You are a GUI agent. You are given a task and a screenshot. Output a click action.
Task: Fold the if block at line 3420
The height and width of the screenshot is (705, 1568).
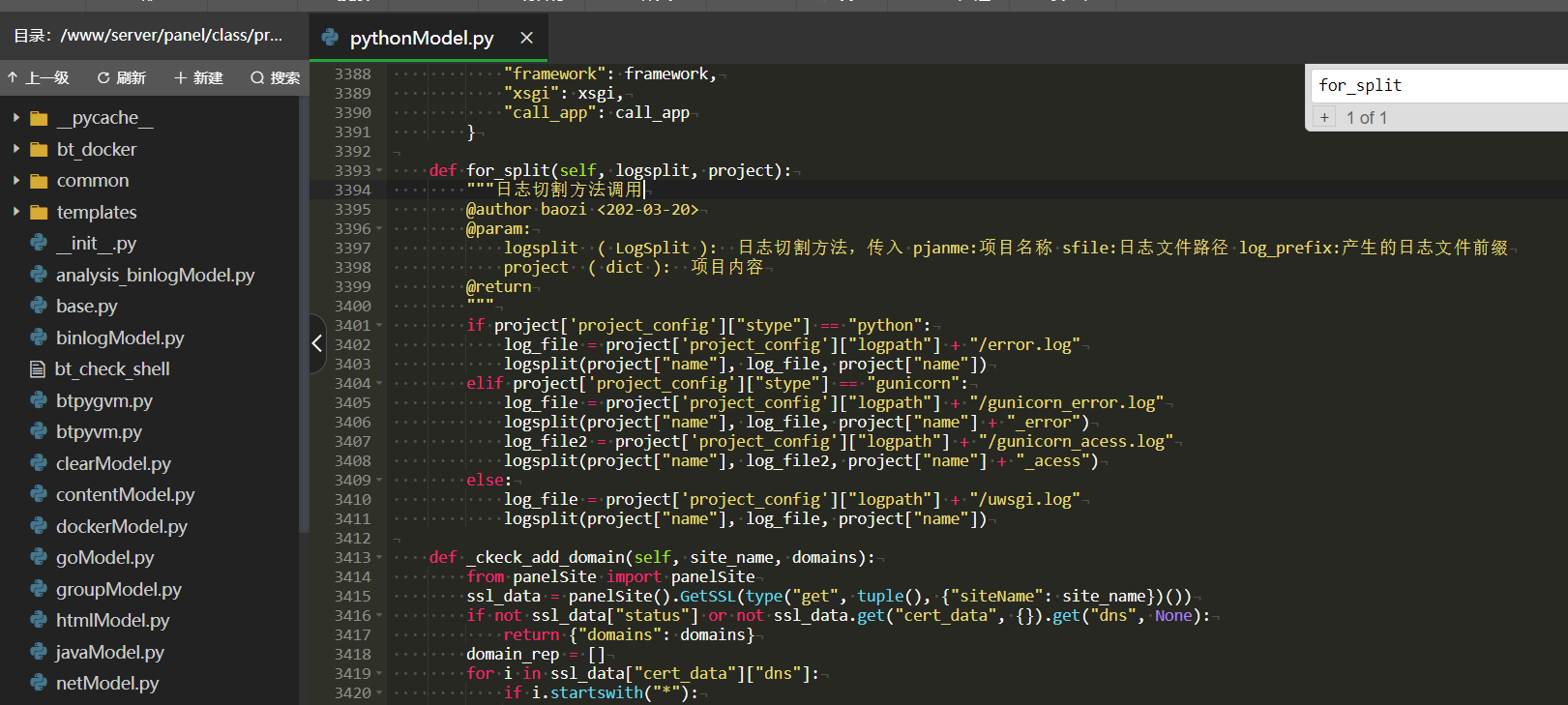[x=379, y=693]
